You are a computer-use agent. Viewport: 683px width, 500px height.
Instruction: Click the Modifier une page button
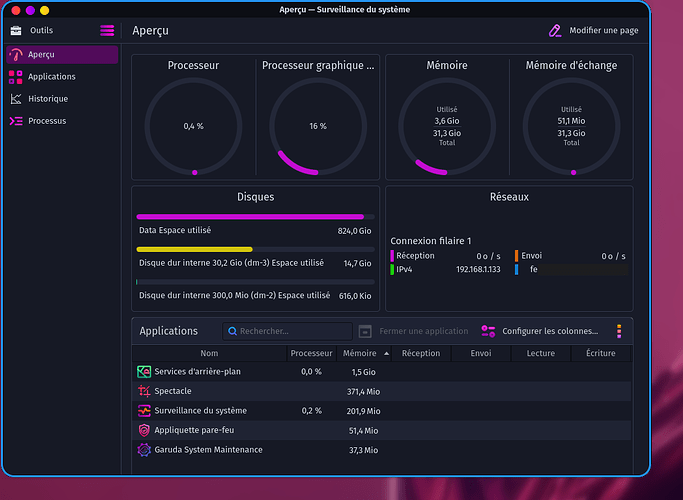(x=593, y=30)
